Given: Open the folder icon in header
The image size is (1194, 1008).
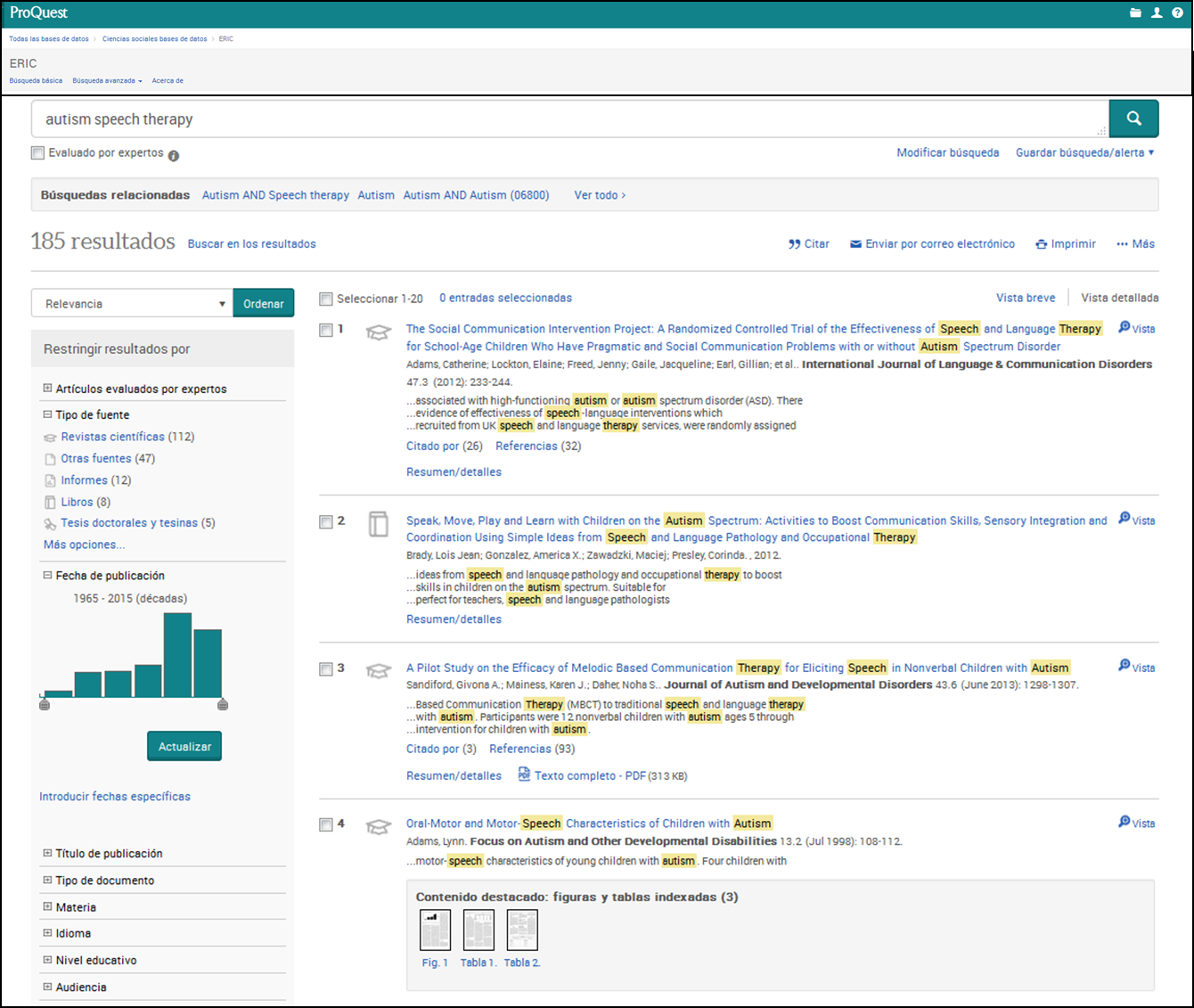Looking at the screenshot, I should pyautogui.click(x=1135, y=12).
